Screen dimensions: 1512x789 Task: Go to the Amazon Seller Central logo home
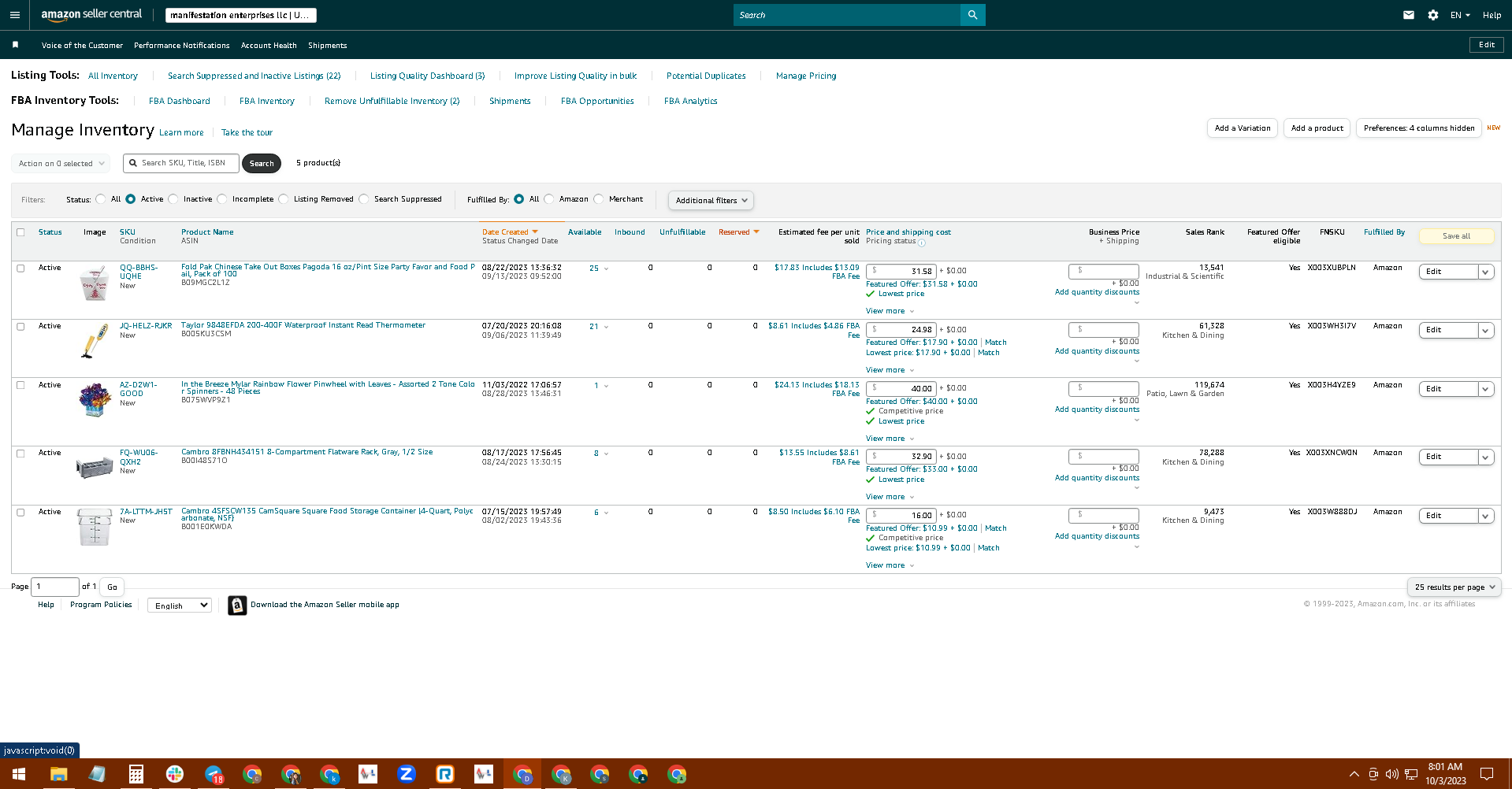pos(91,15)
